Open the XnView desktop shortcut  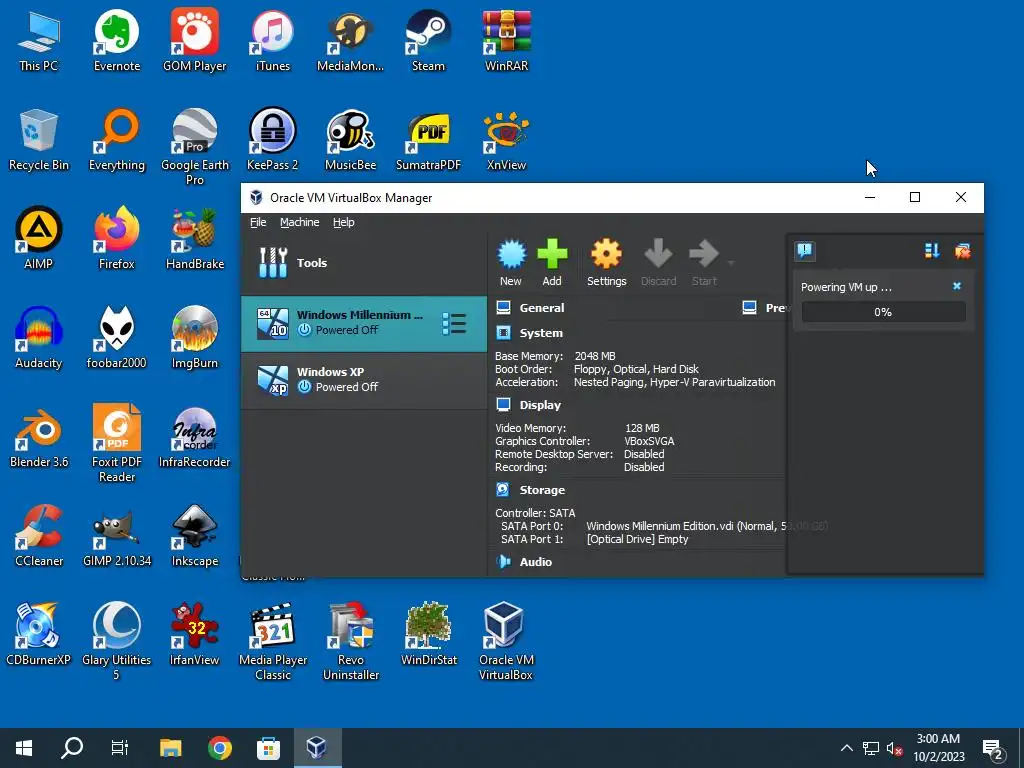pos(506,139)
